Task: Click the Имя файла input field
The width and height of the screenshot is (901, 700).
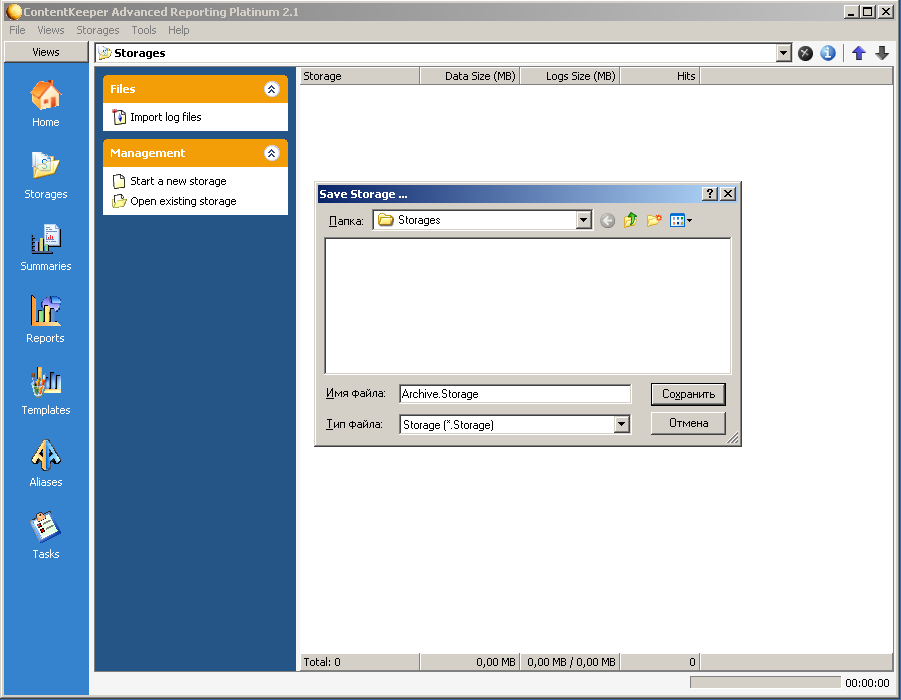Action: (x=515, y=394)
